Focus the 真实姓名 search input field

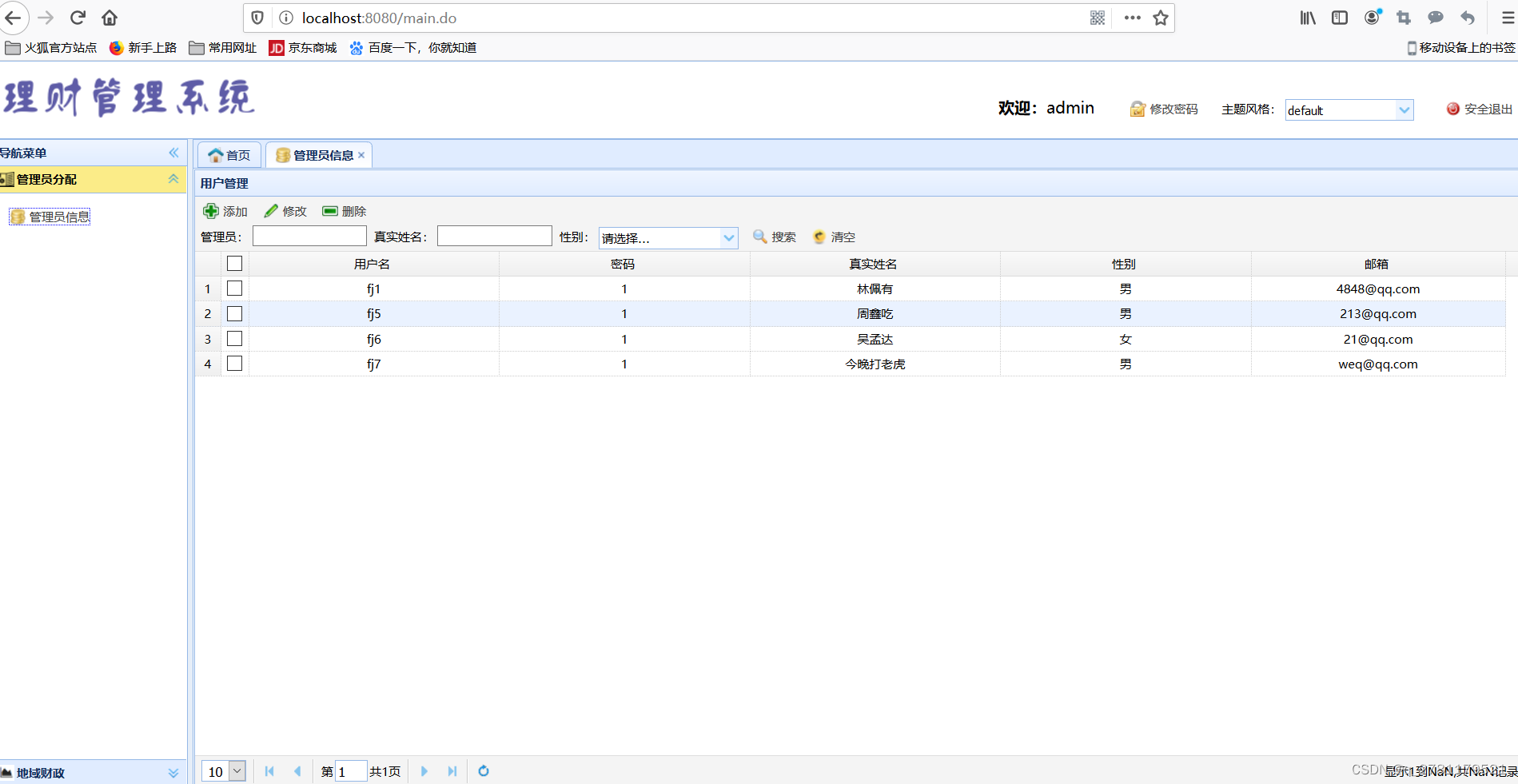(495, 236)
